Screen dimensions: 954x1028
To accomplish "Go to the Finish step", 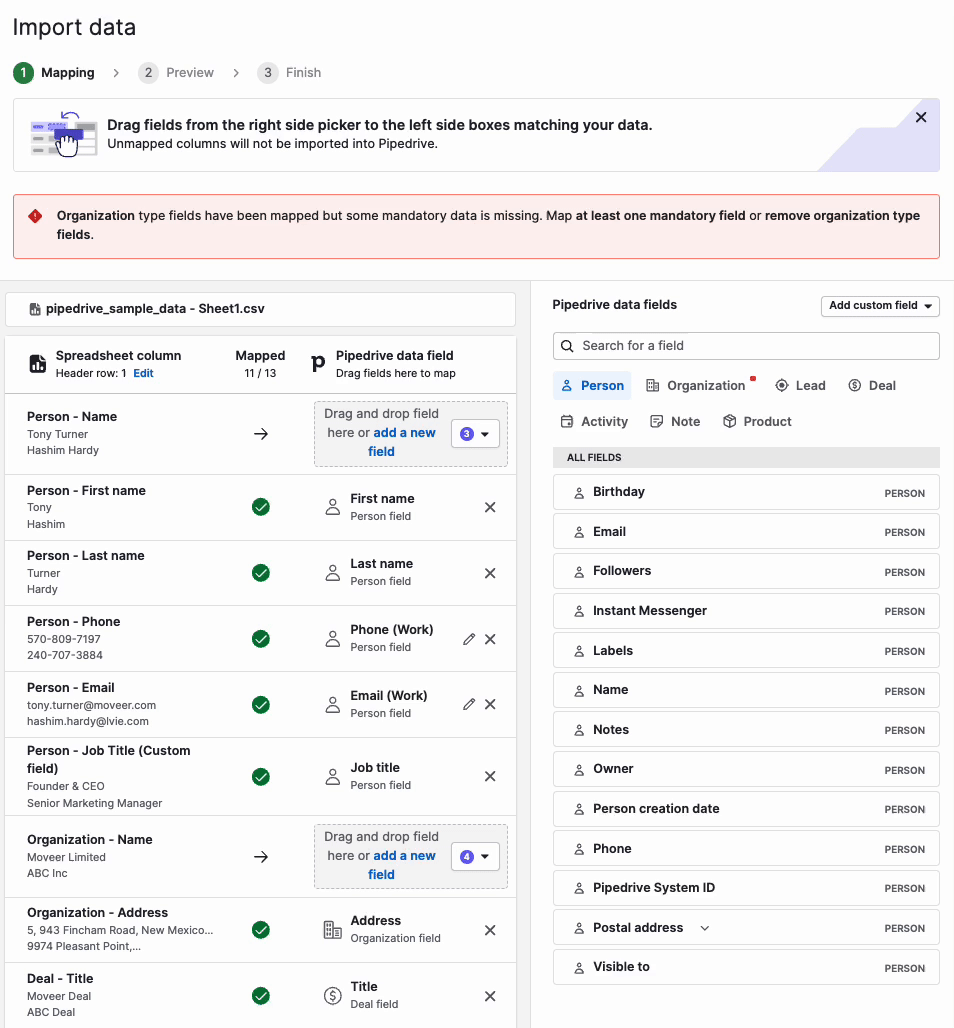I will 289,73.
